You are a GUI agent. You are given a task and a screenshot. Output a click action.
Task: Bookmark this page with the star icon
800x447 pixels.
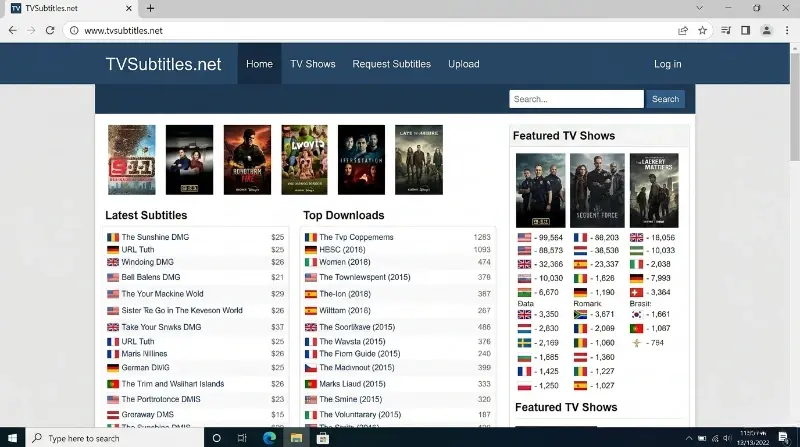pyautogui.click(x=703, y=31)
